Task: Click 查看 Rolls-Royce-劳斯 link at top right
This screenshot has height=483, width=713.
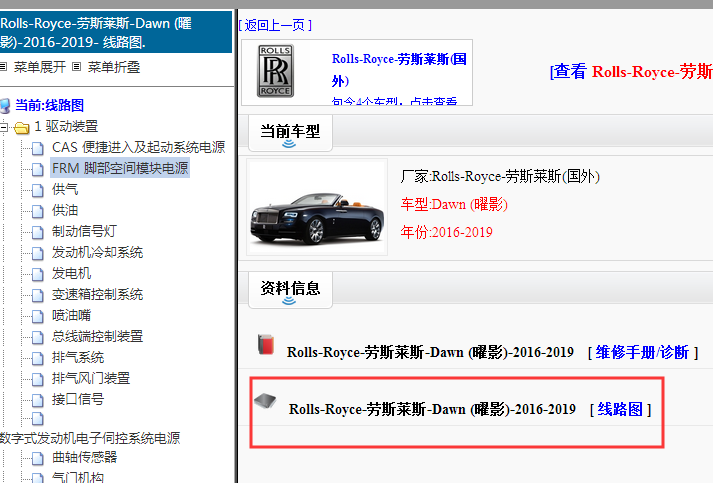Action: pos(631,71)
